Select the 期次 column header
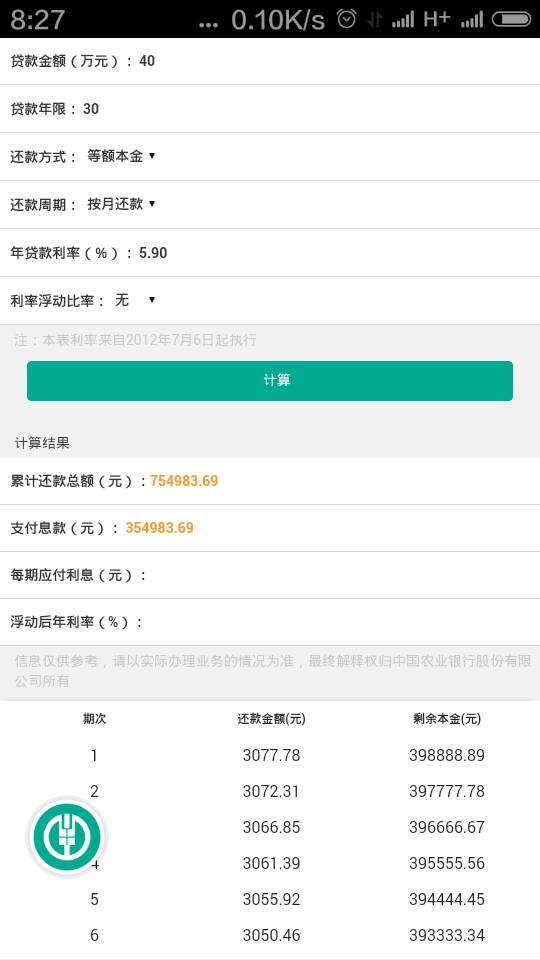 (x=94, y=719)
